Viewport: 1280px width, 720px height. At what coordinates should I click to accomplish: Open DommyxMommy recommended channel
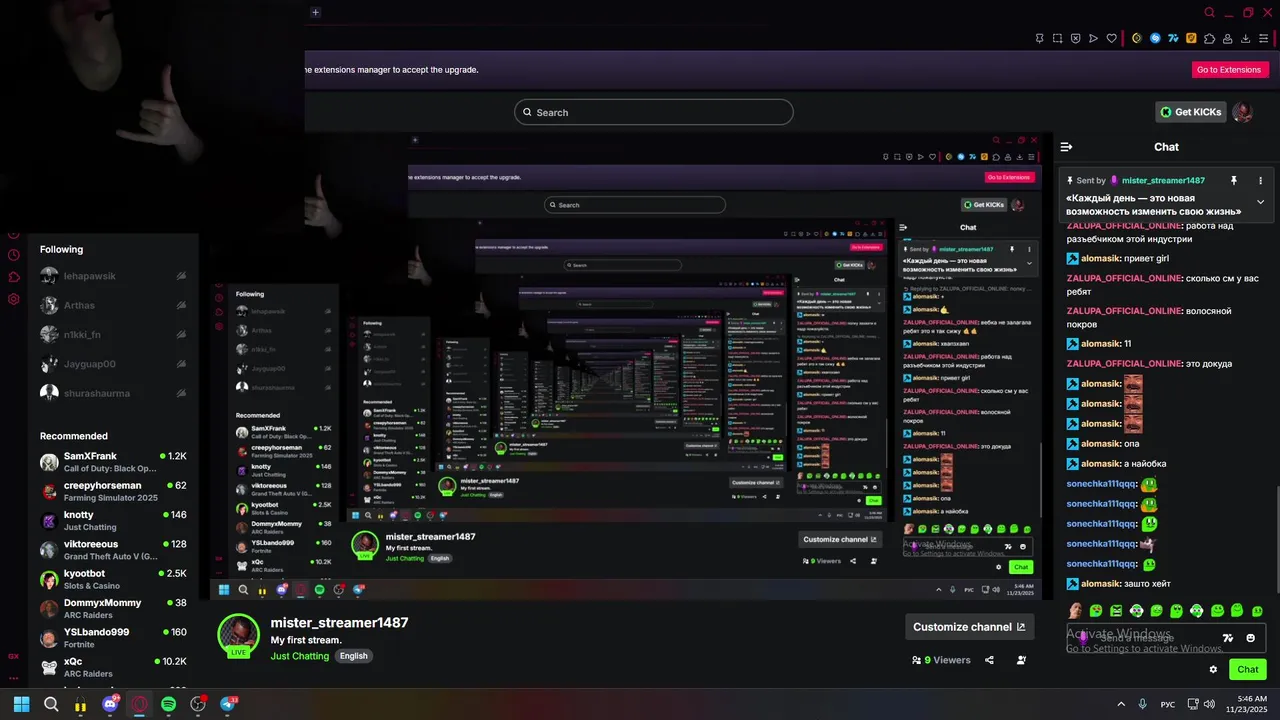coord(113,609)
